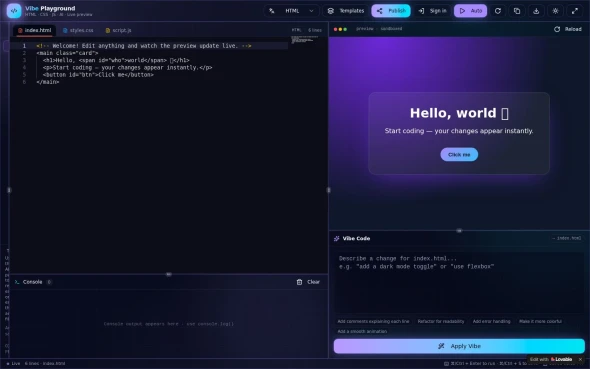The image size is (590, 369).
Task: Click the Reload preview button
Action: pyautogui.click(x=567, y=29)
